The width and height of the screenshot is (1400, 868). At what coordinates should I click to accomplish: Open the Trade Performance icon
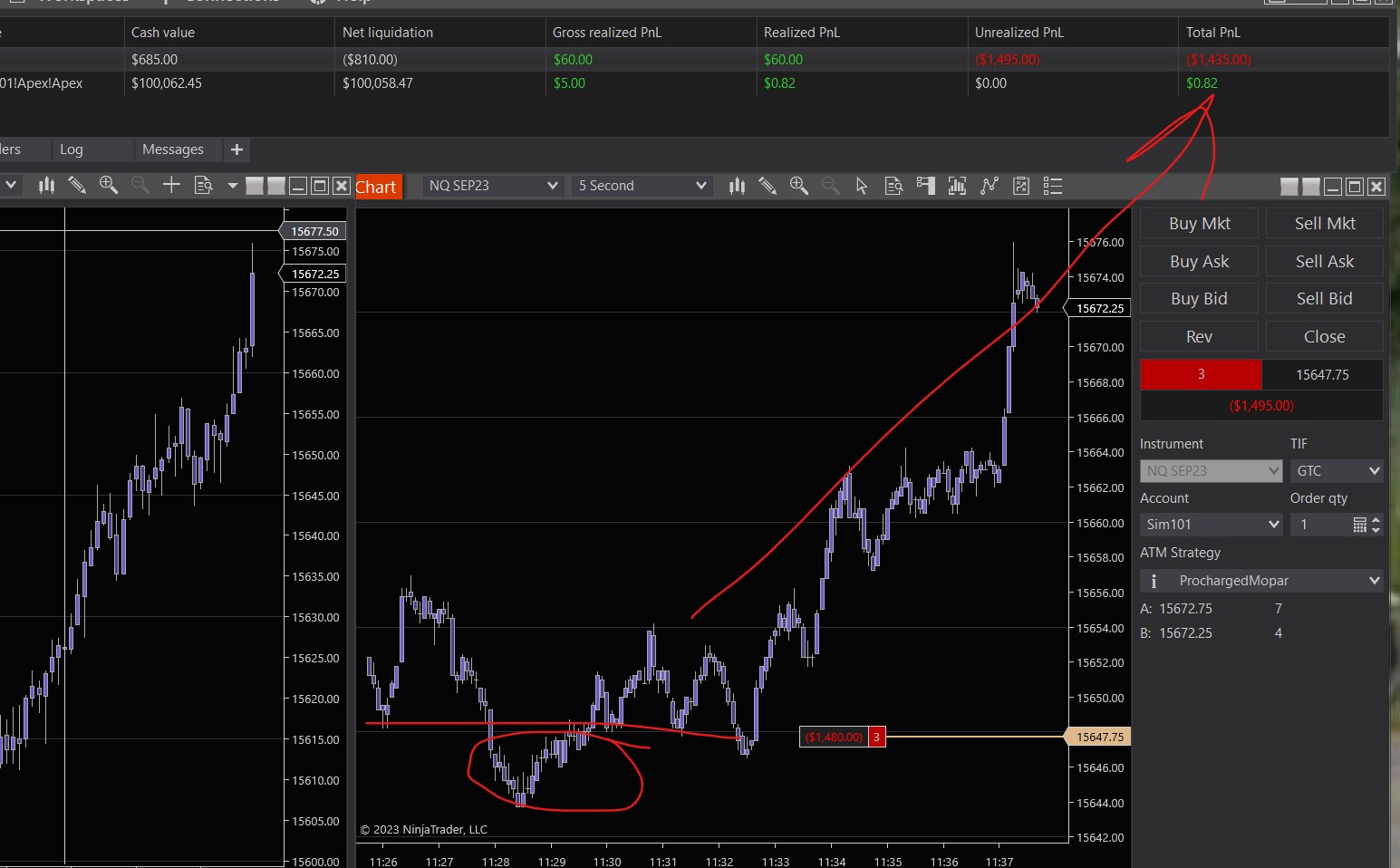coord(1021,186)
